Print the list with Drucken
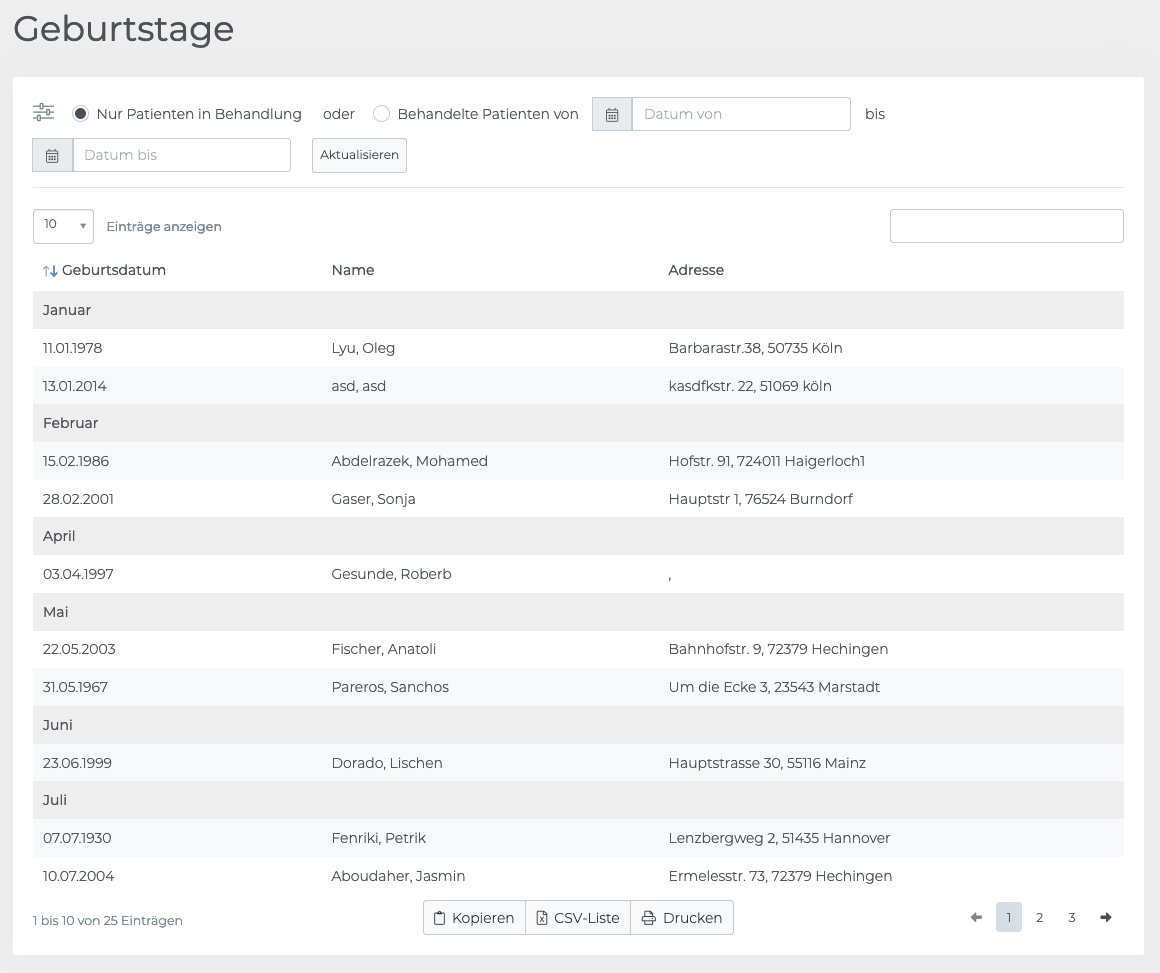This screenshot has width=1160, height=973. (682, 918)
